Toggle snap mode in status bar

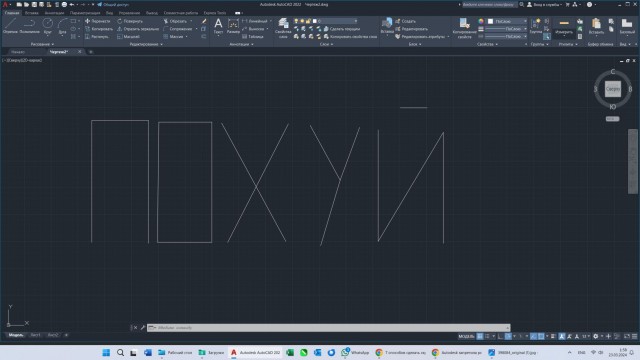point(487,336)
